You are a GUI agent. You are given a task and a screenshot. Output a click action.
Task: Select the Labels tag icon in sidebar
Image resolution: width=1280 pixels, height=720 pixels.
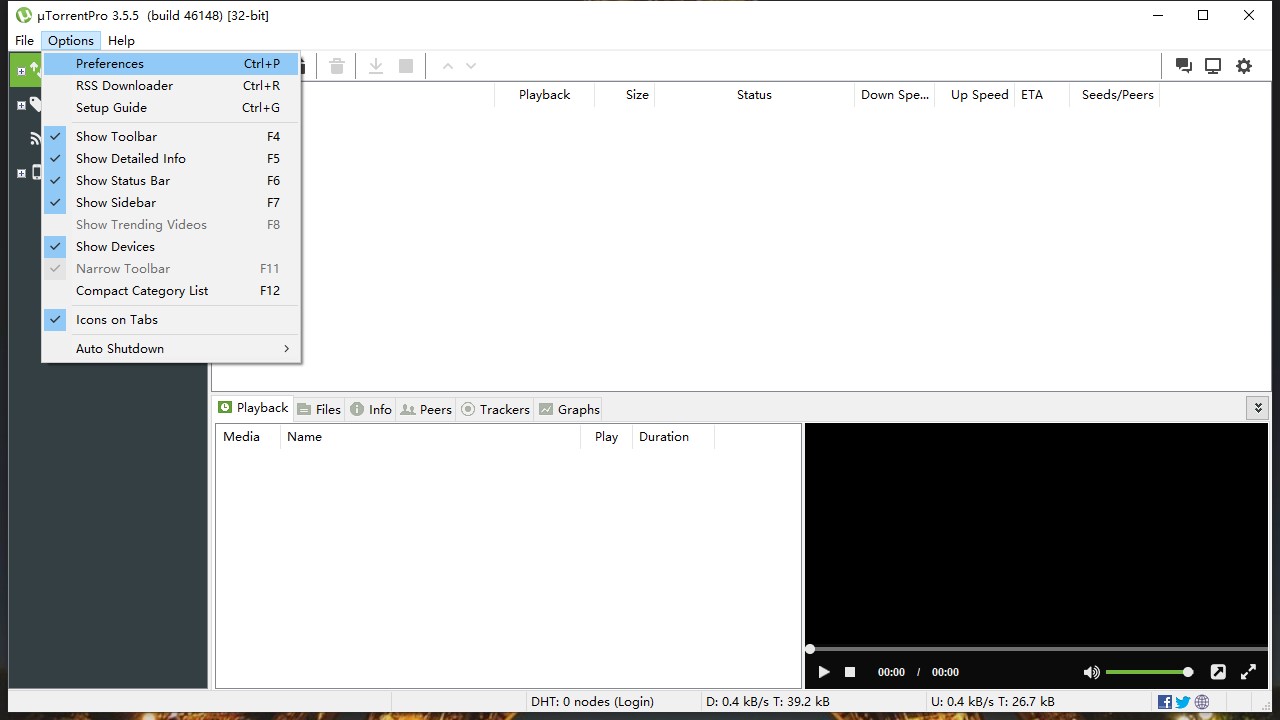(x=36, y=104)
